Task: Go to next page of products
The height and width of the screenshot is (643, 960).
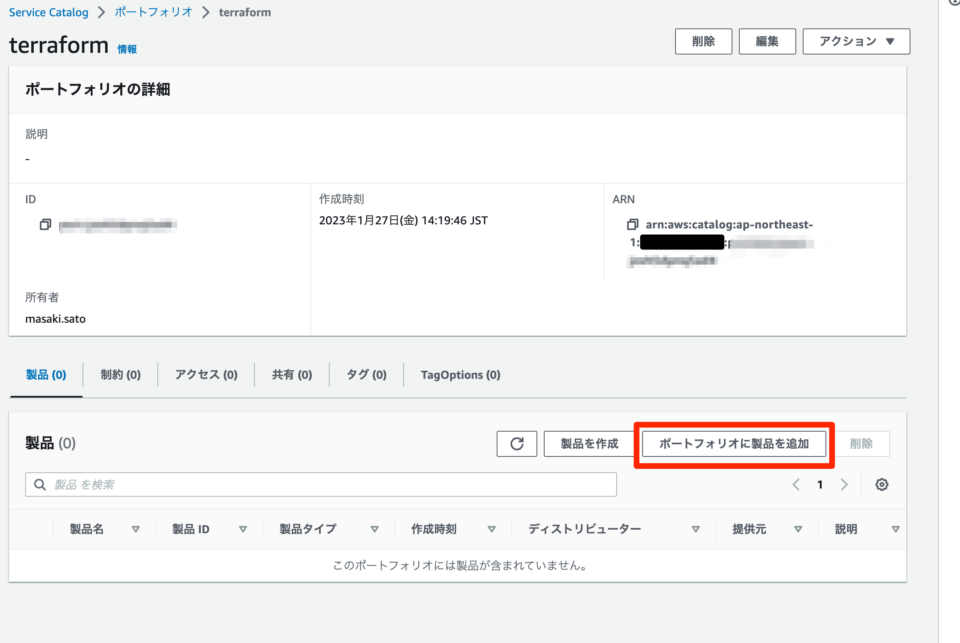Action: (x=844, y=484)
